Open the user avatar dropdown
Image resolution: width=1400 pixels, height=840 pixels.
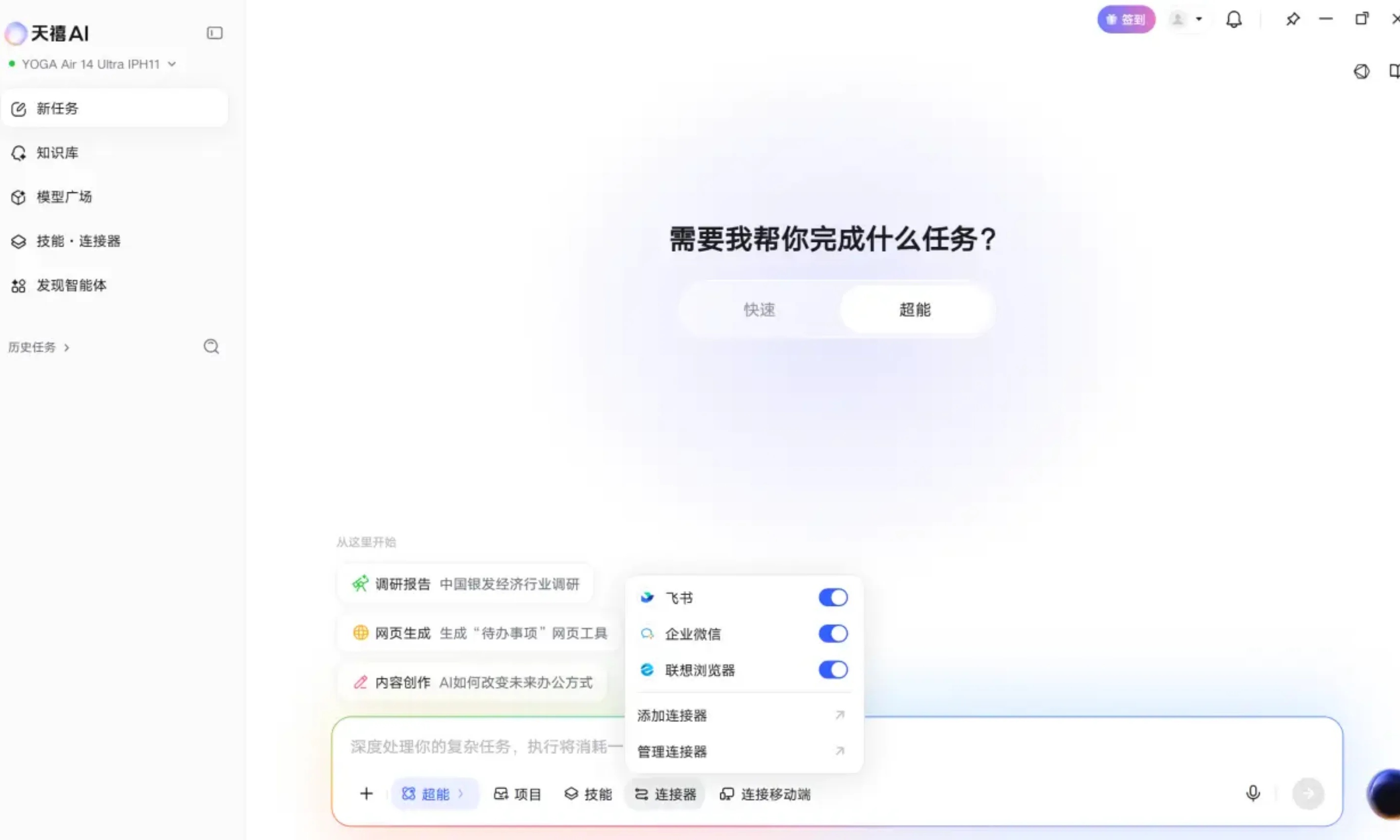(1187, 19)
